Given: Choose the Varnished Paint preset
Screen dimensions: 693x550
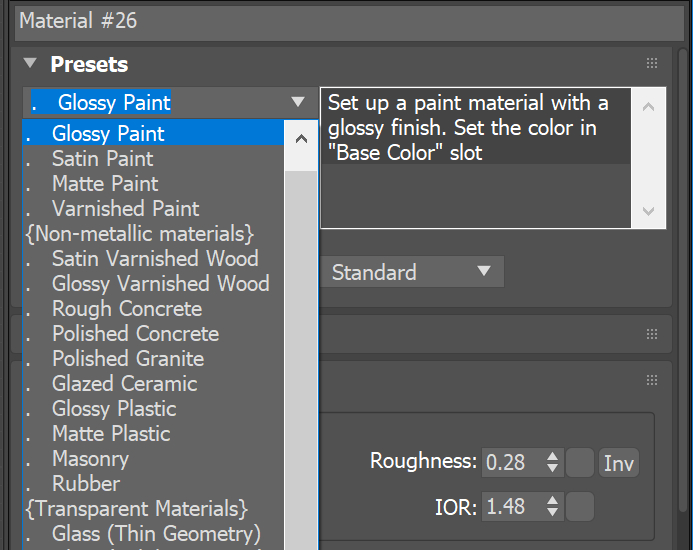Looking at the screenshot, I should [153, 208].
